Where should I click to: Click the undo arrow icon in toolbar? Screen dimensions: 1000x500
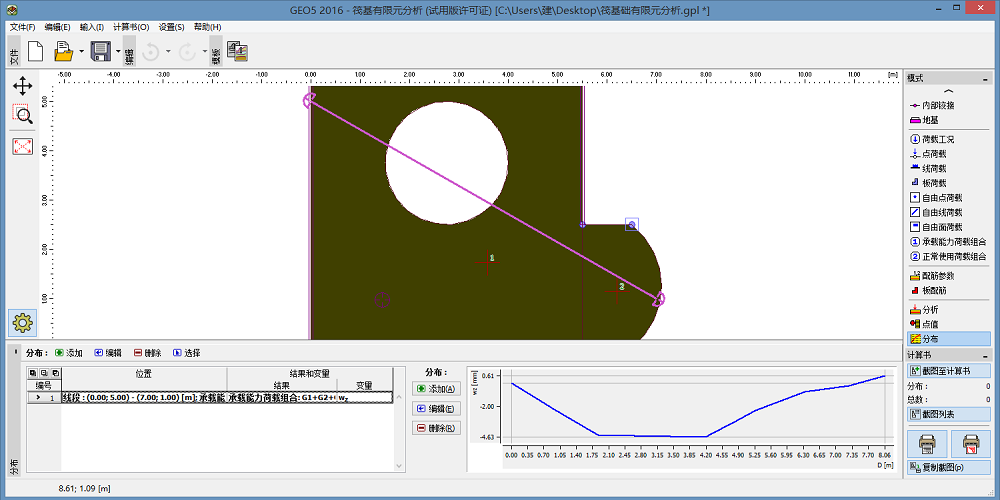coord(151,51)
